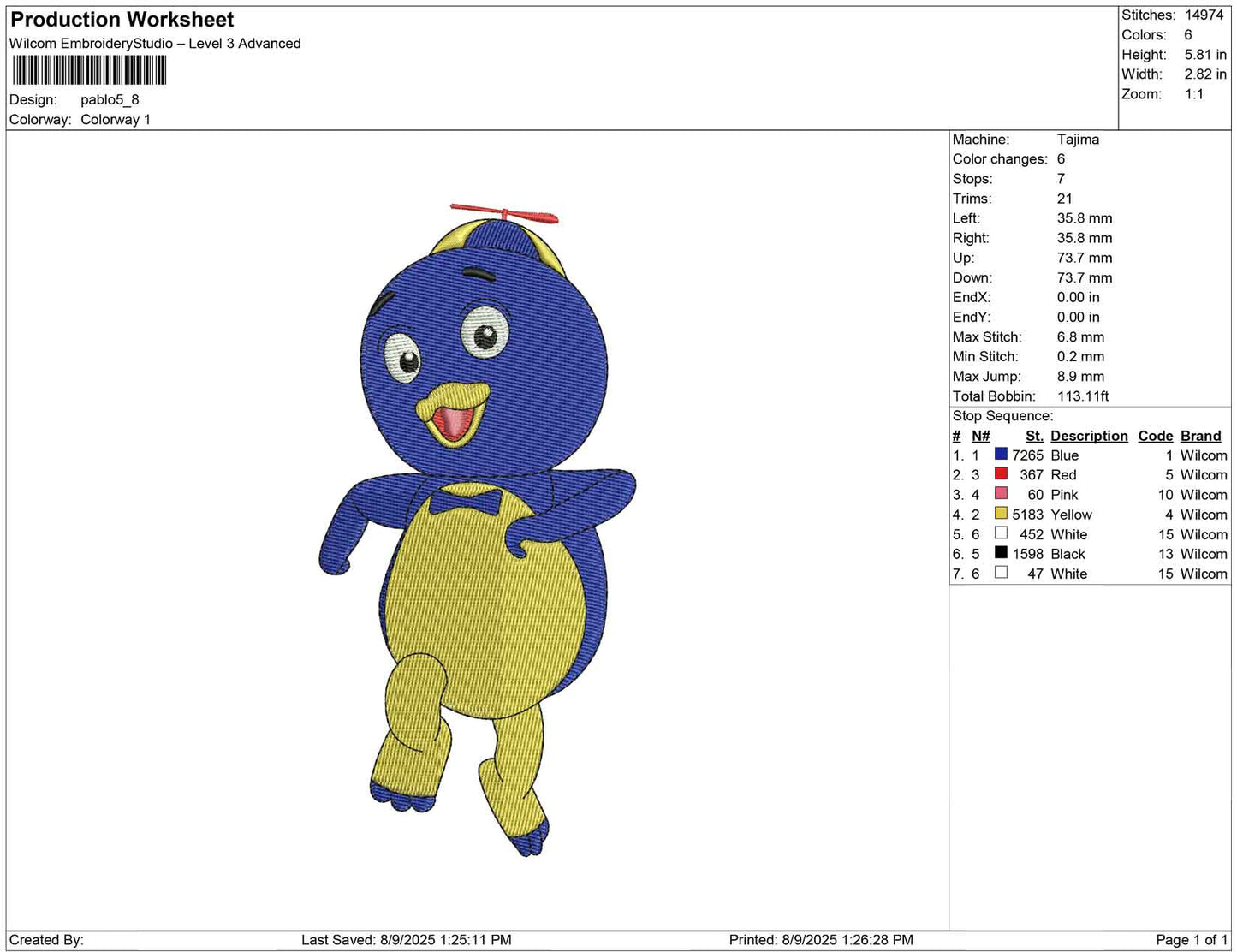
Task: Click the embroidery design preview of Pablo
Action: tap(478, 531)
